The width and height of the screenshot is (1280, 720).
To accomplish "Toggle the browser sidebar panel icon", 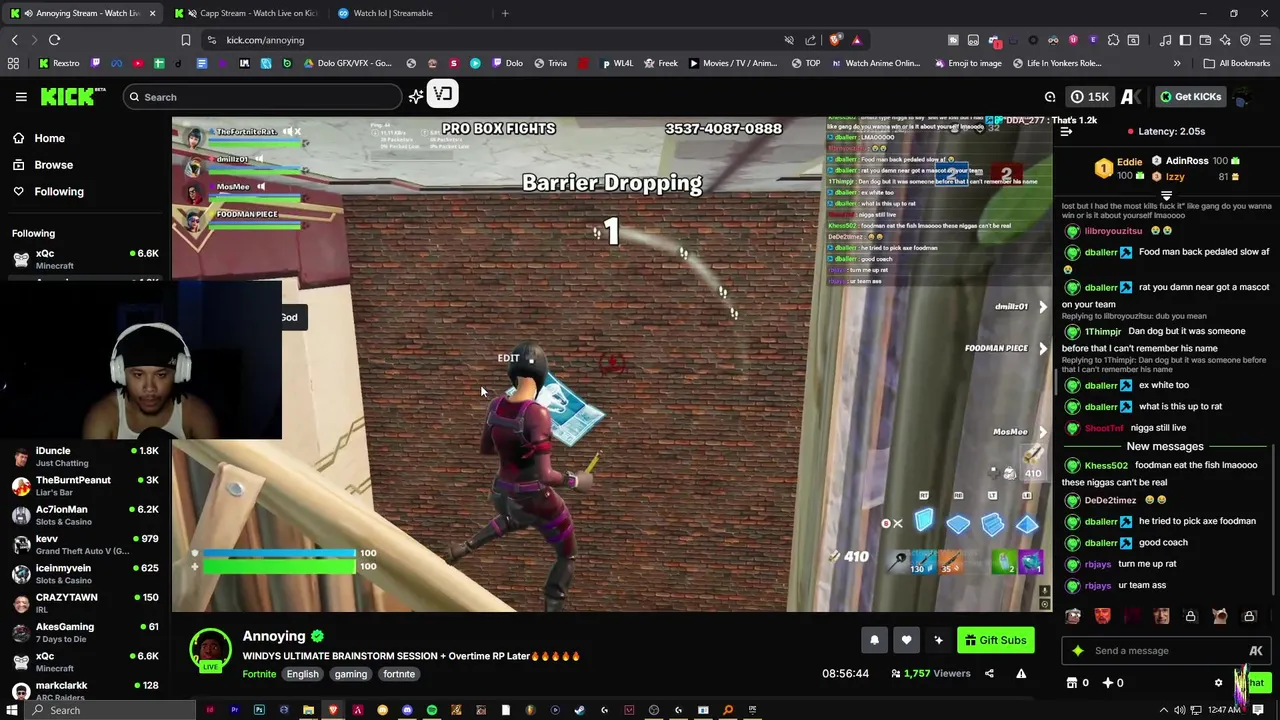I will (x=1185, y=40).
